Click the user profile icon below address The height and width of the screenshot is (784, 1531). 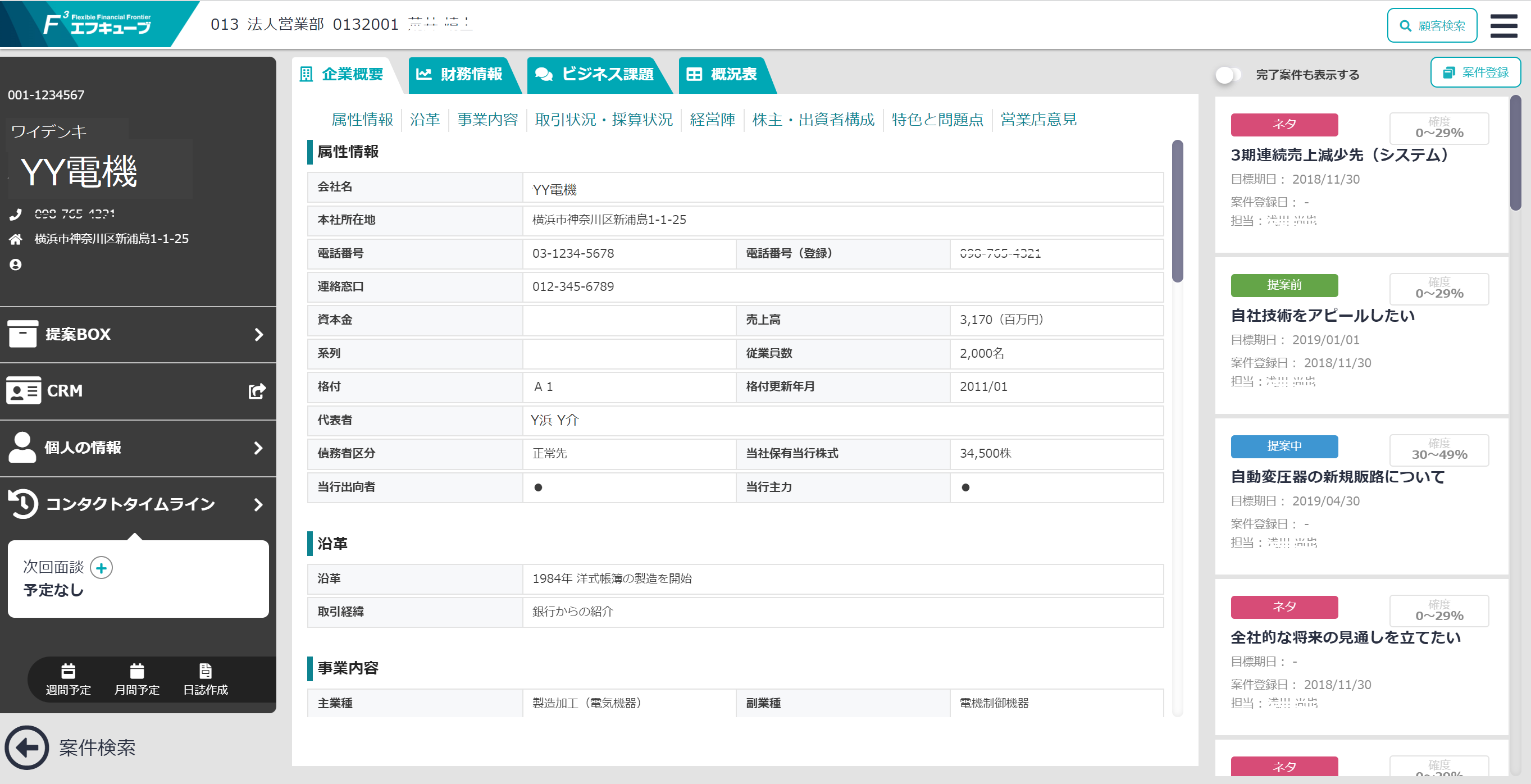[x=16, y=265]
